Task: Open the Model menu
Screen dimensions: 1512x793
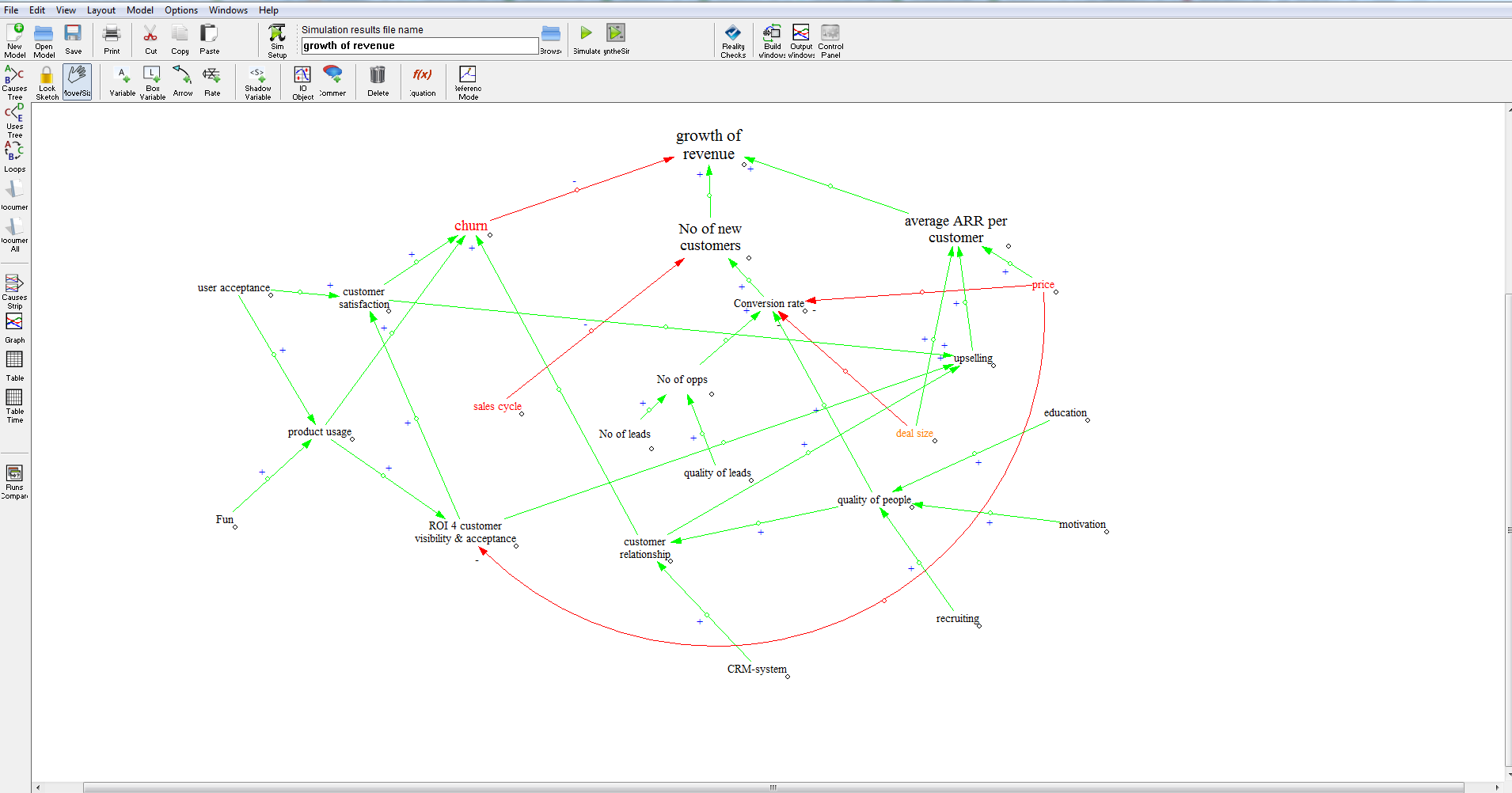Action: [140, 10]
